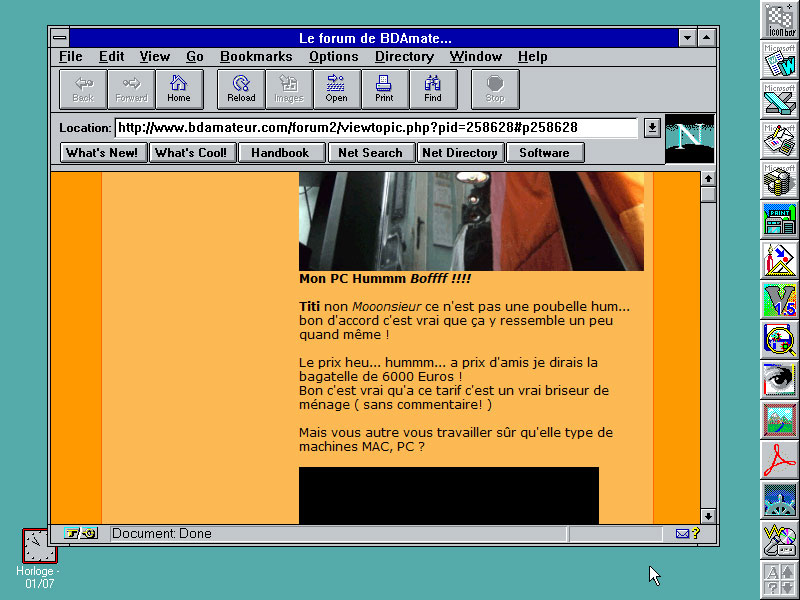Click the security key icon in status bar

click(81, 534)
